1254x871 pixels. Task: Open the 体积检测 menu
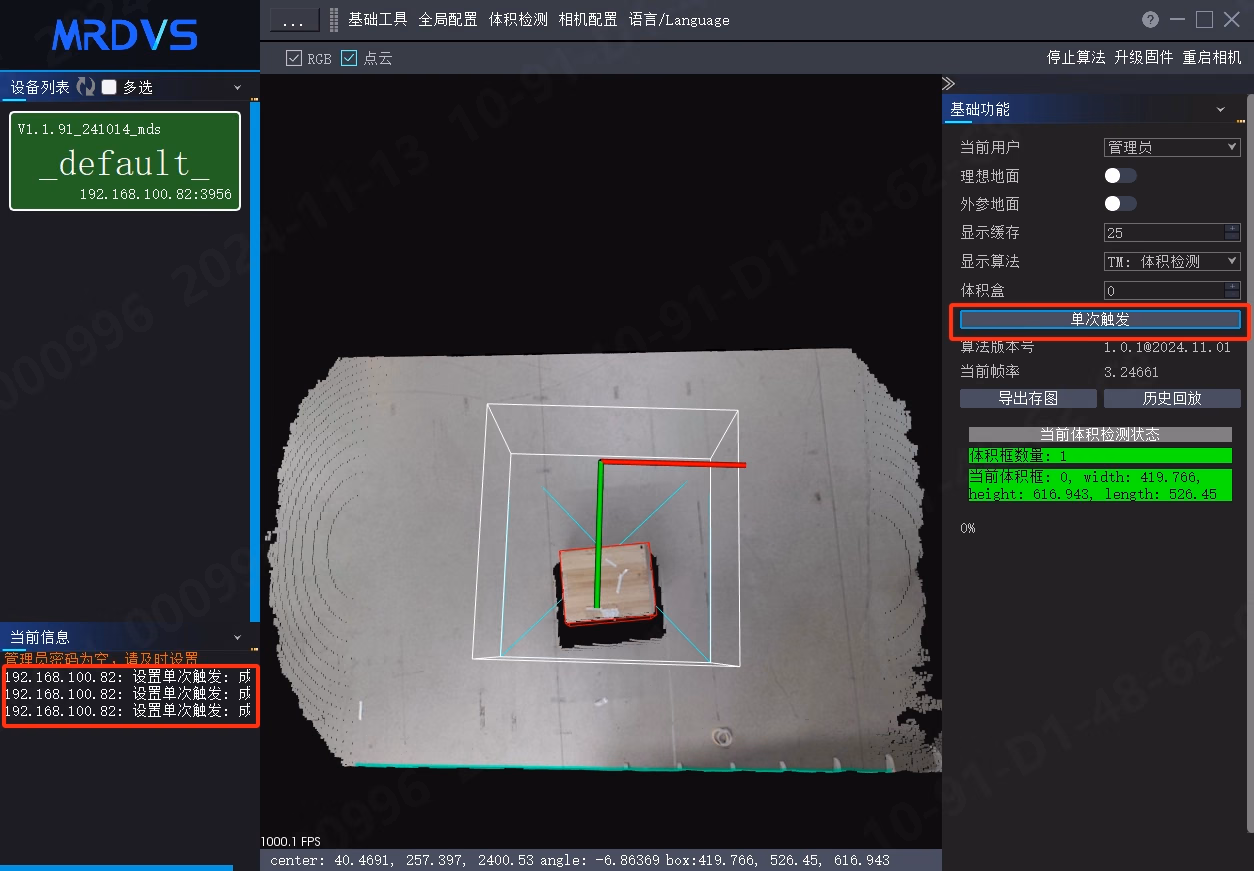pyautogui.click(x=518, y=19)
